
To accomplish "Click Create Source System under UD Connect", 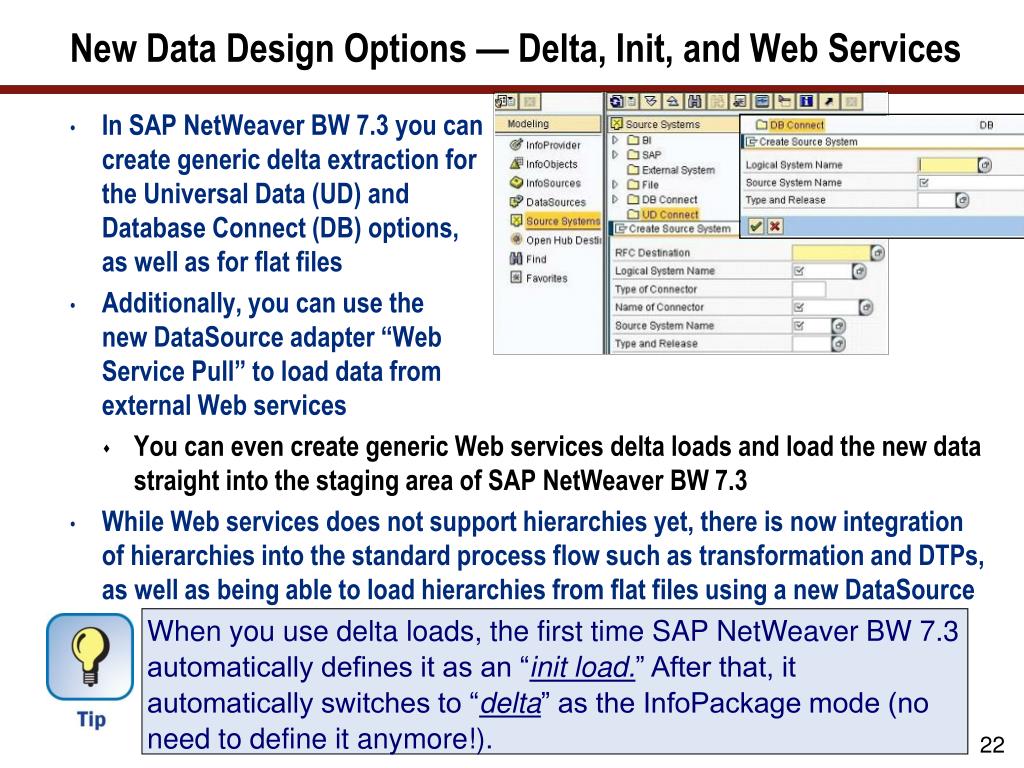I will (680, 229).
